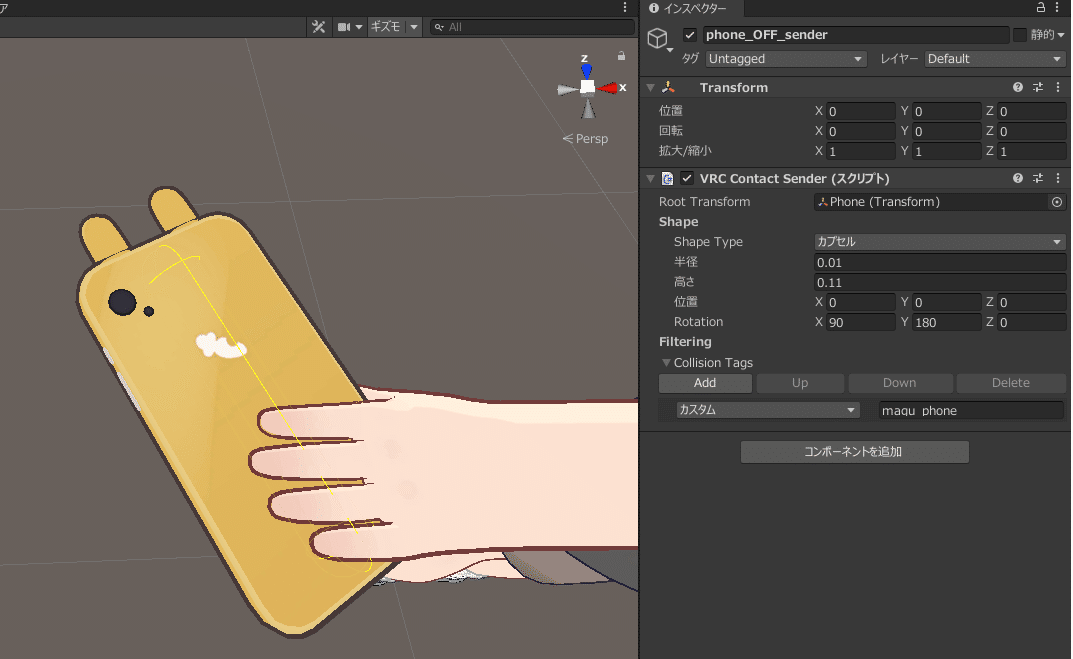Open the Inspector panel three-dot menu
This screenshot has width=1073, height=659.
coord(1058,8)
